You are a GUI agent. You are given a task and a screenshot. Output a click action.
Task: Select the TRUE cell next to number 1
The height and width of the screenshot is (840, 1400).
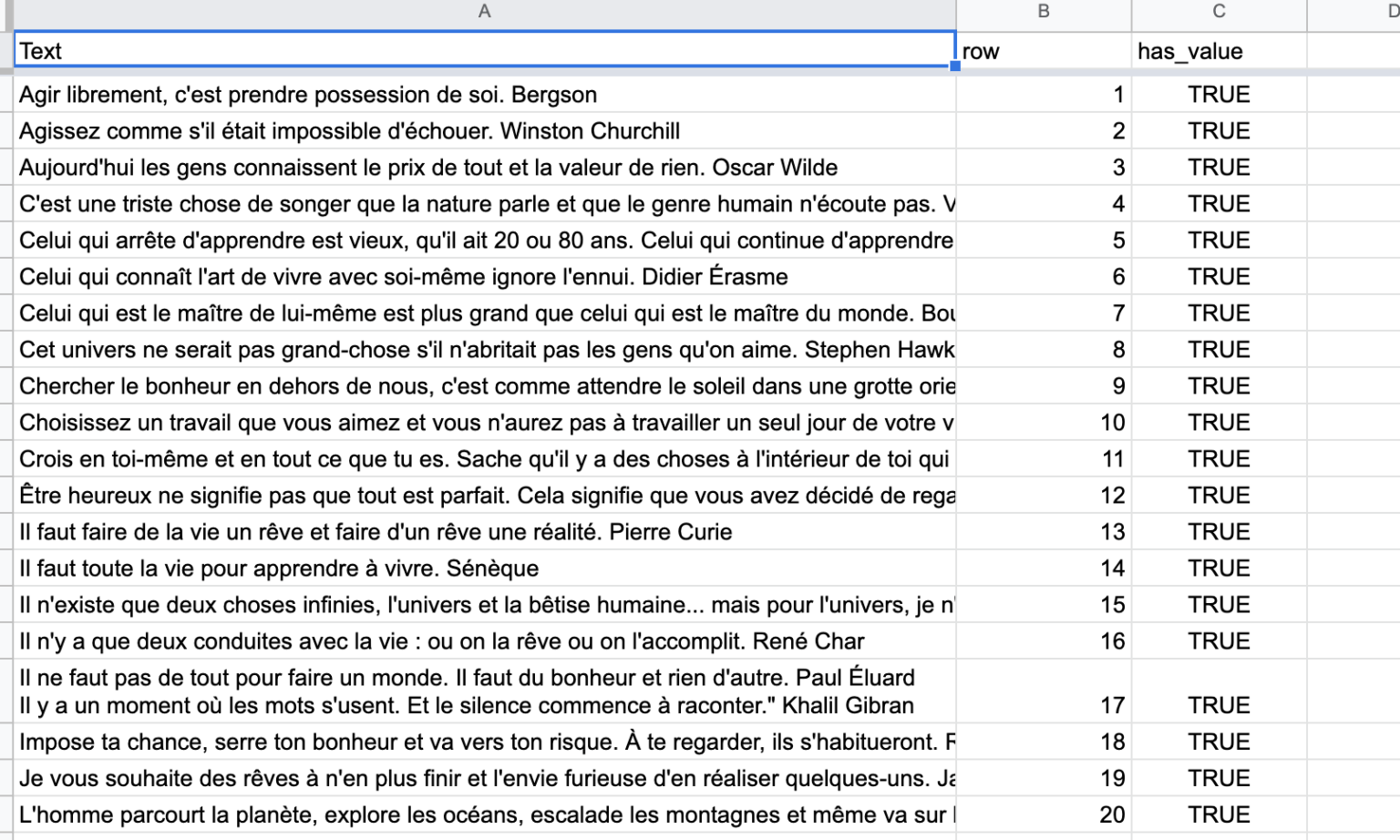click(1219, 95)
